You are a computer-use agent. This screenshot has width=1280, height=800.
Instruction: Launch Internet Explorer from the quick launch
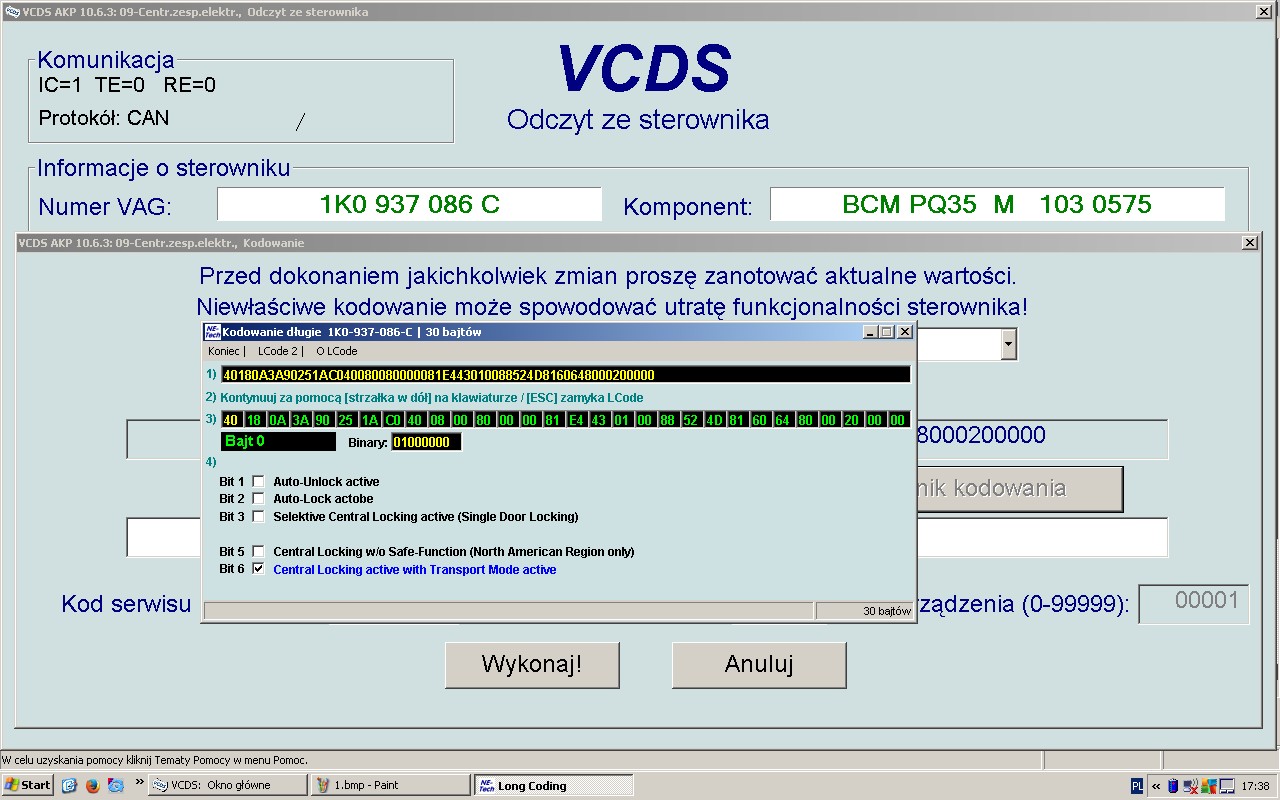click(69, 785)
